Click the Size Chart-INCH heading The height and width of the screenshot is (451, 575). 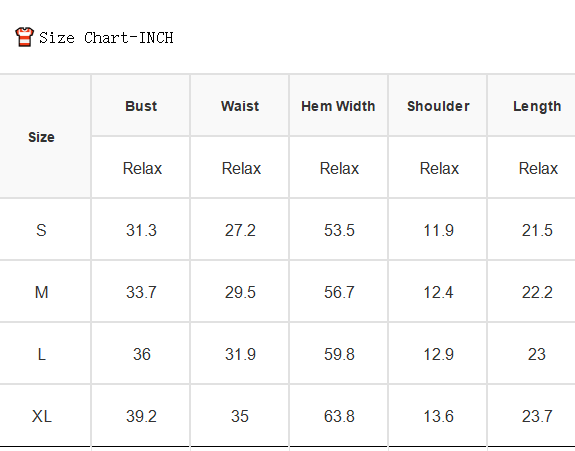click(106, 38)
